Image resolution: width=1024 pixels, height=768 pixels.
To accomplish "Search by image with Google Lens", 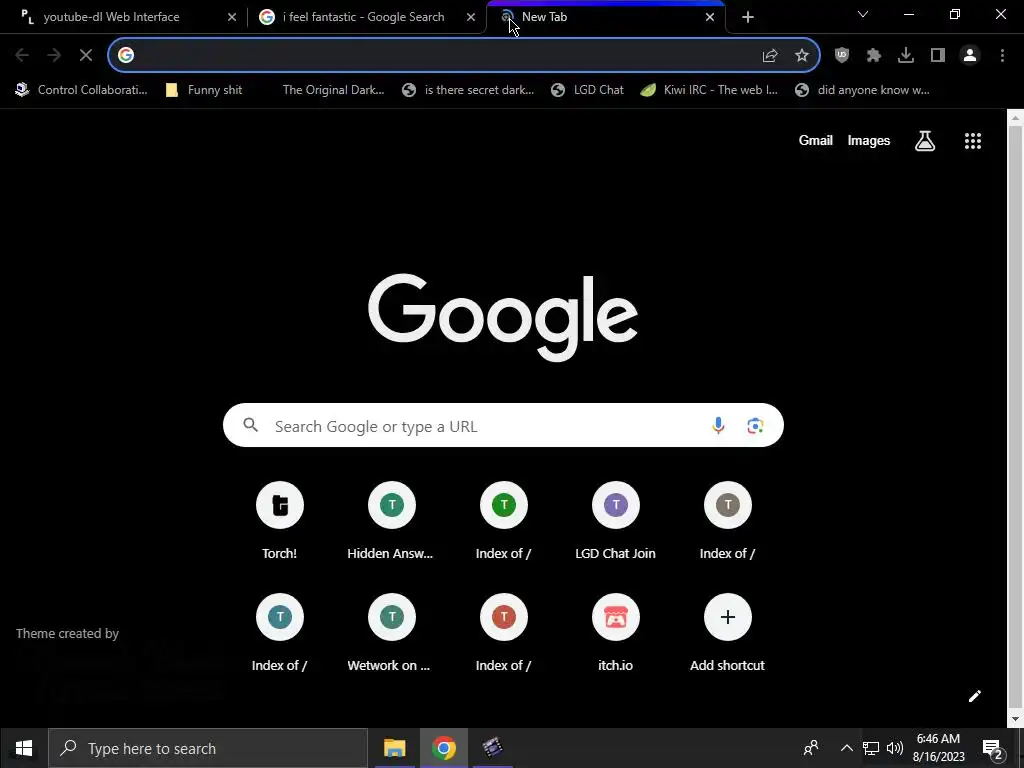I will pos(755,426).
